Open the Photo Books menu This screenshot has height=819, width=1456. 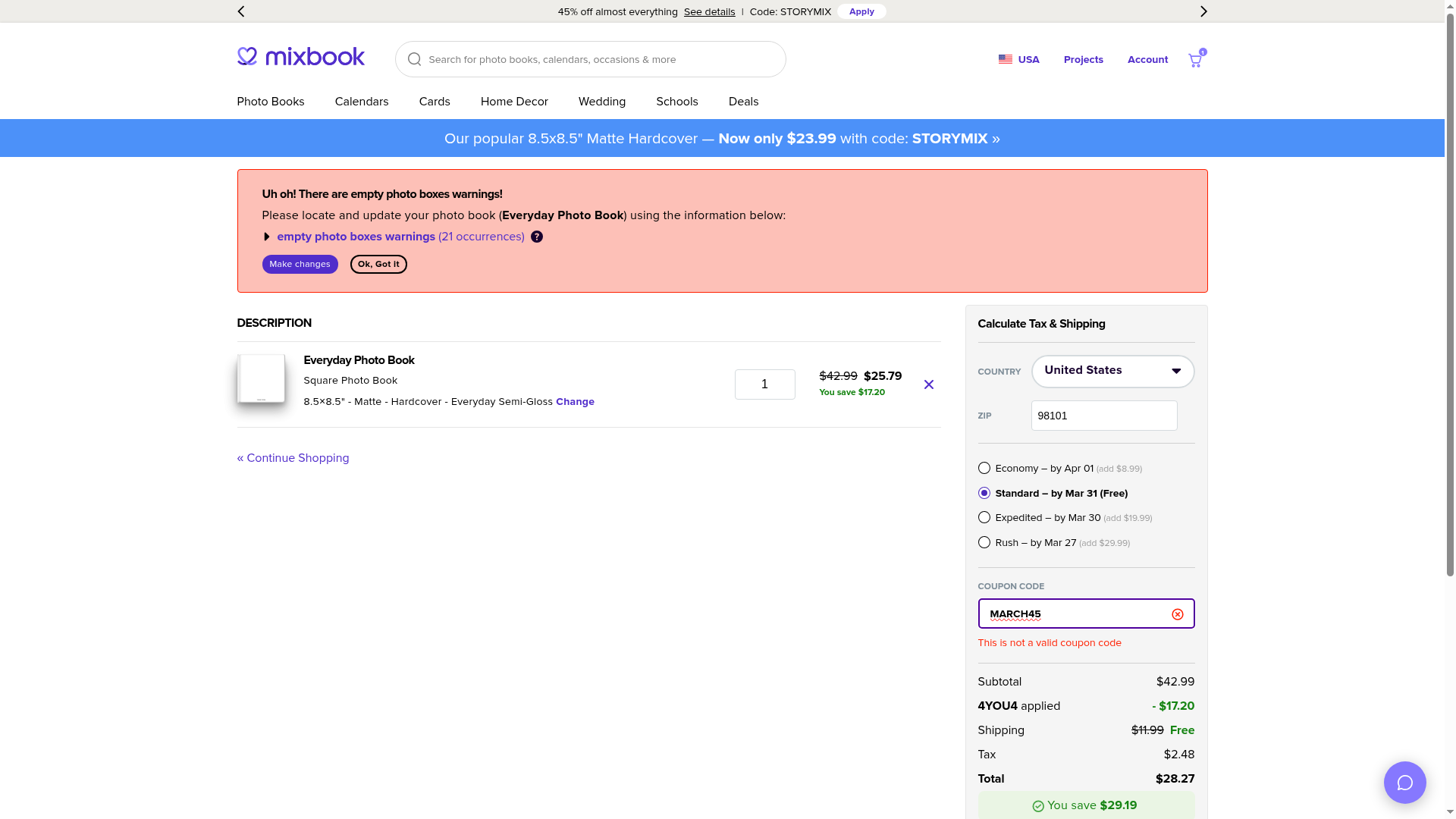pyautogui.click(x=271, y=102)
